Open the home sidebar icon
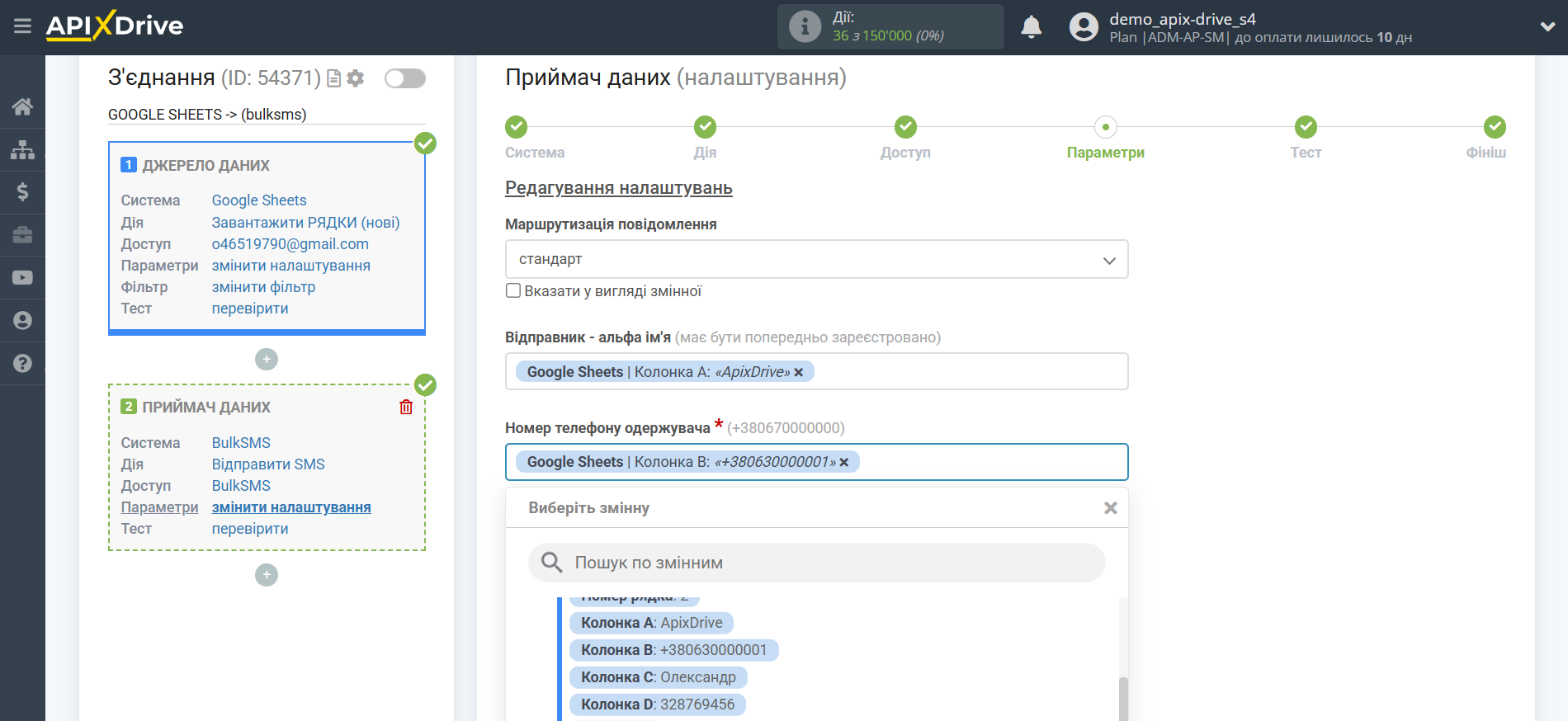Image resolution: width=1568 pixels, height=721 pixels. (x=22, y=106)
